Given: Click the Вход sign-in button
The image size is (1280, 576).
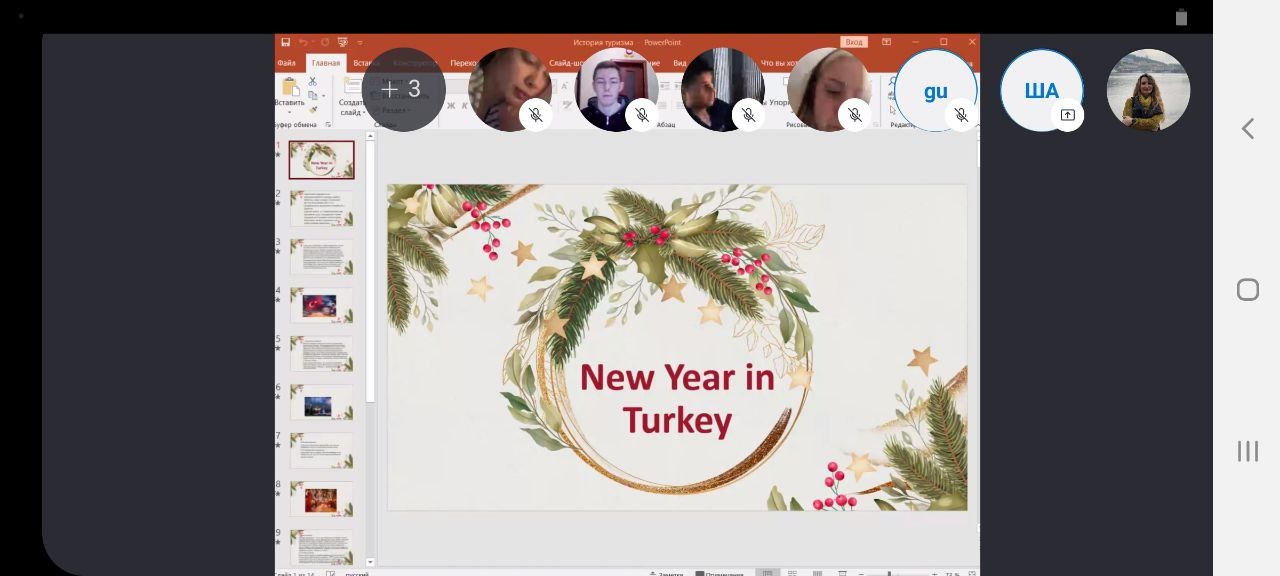Looking at the screenshot, I should tap(853, 42).
